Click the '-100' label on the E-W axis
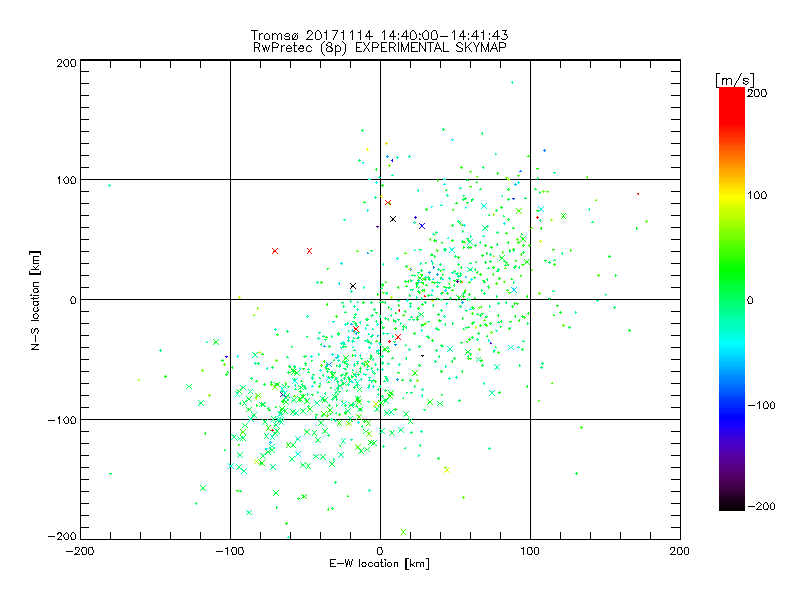This screenshot has height=600, width=800. [x=230, y=551]
